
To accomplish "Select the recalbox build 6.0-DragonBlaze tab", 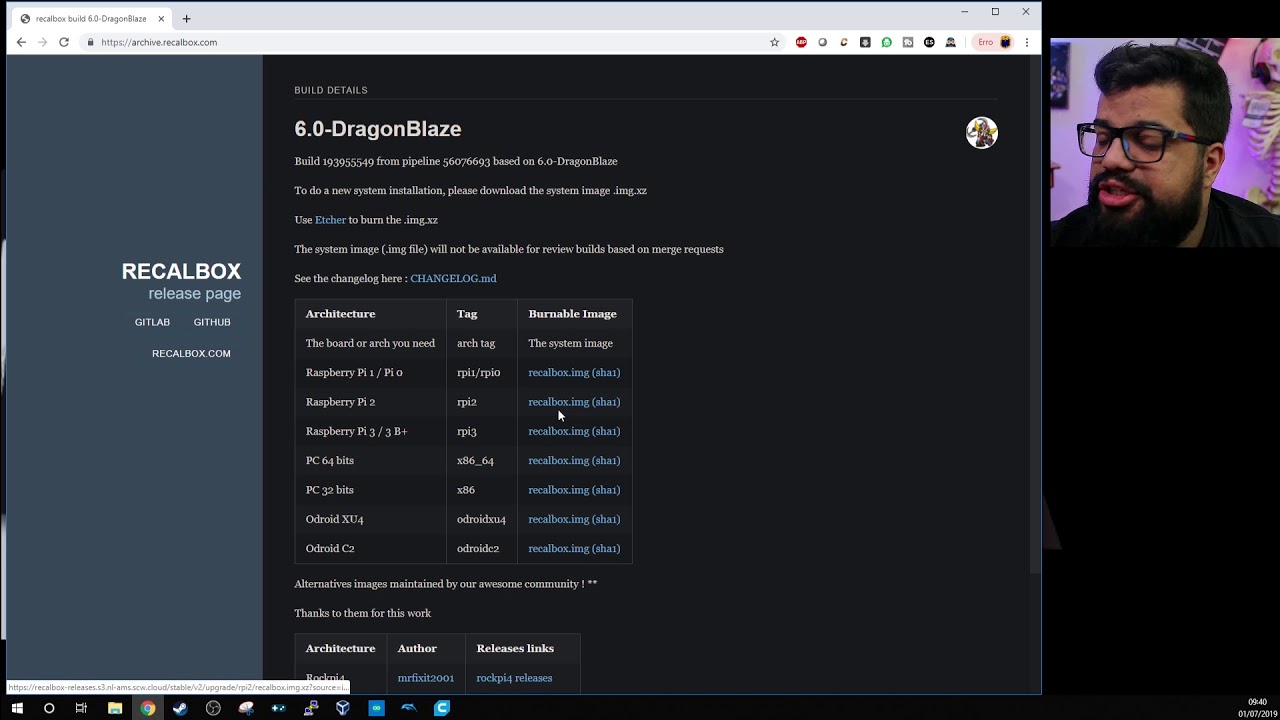I will (x=91, y=18).
